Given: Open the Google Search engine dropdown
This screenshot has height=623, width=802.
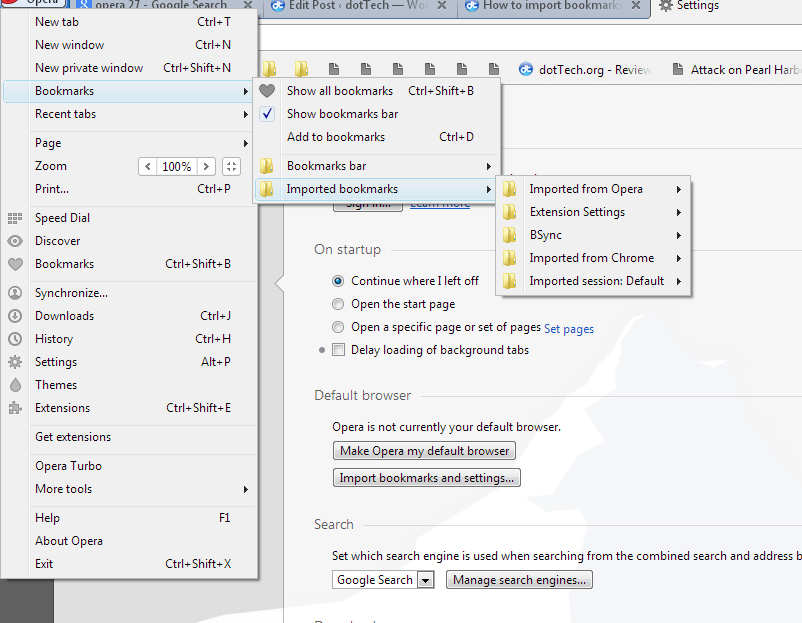Looking at the screenshot, I should click(425, 579).
